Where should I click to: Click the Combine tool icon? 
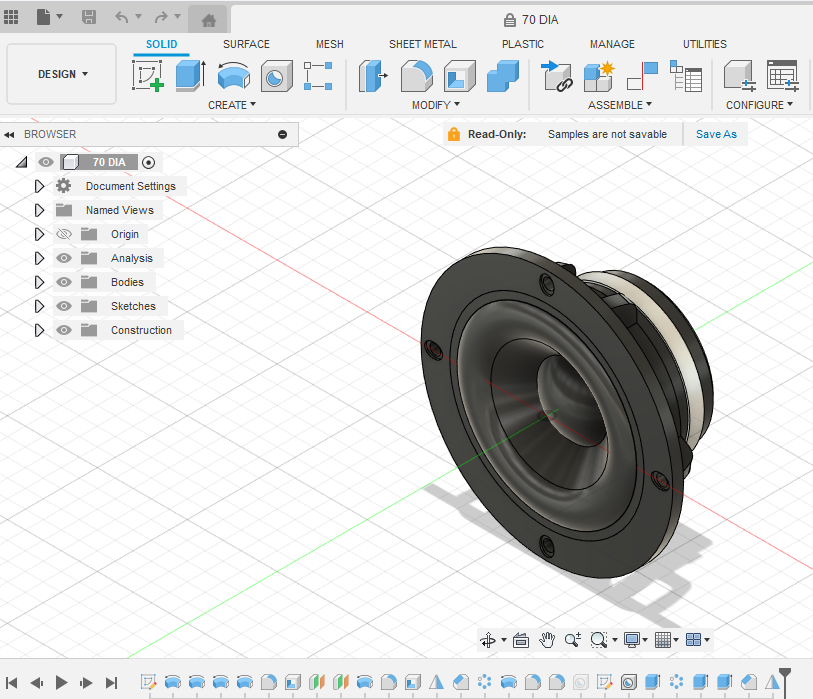pos(503,76)
